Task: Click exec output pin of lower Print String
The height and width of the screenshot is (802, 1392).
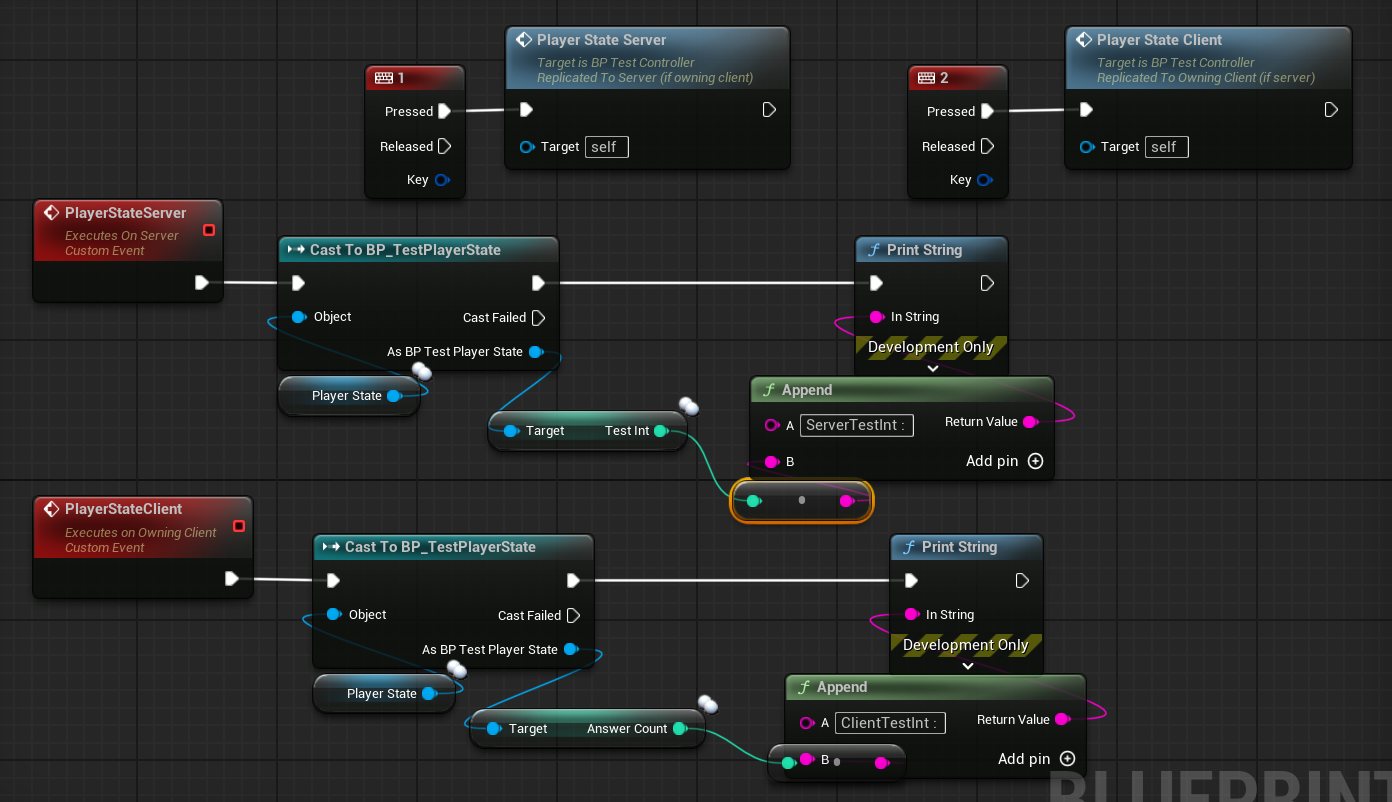Action: (1022, 580)
